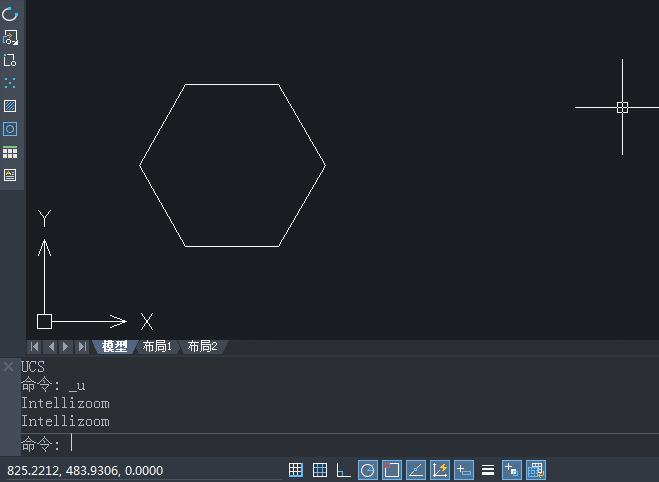Toggle Dynamic UCS with lightning icon
Image resolution: width=659 pixels, height=482 pixels.
coord(440,470)
